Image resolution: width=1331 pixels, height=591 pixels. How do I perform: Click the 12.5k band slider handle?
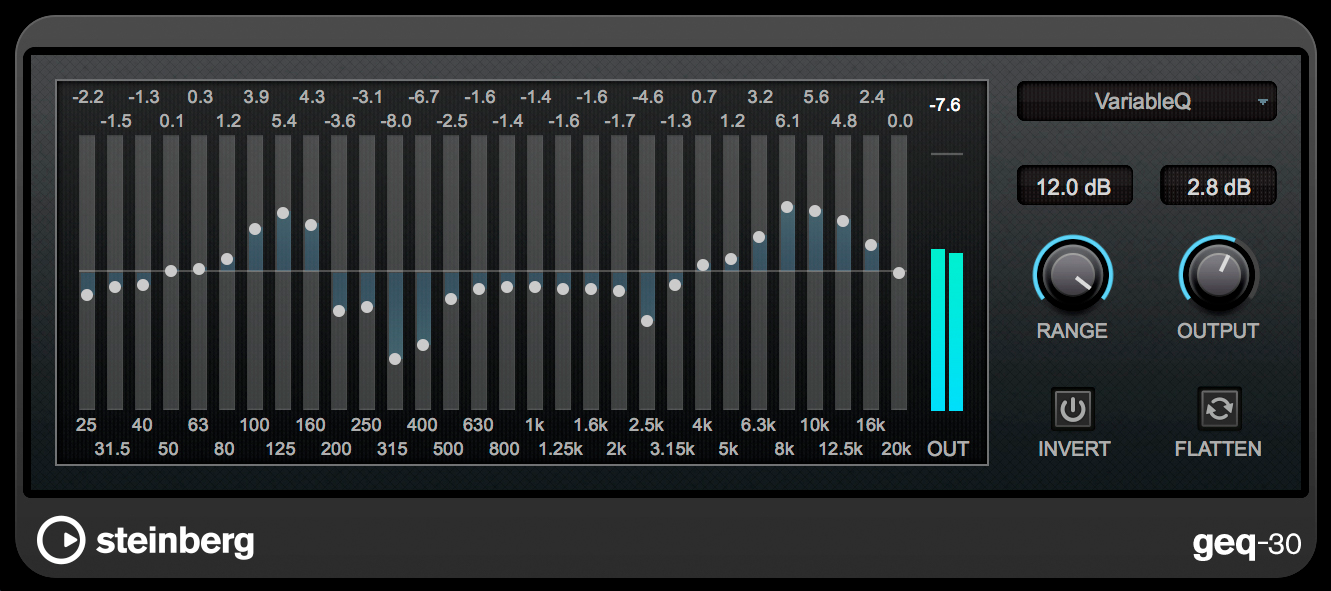coord(843,221)
